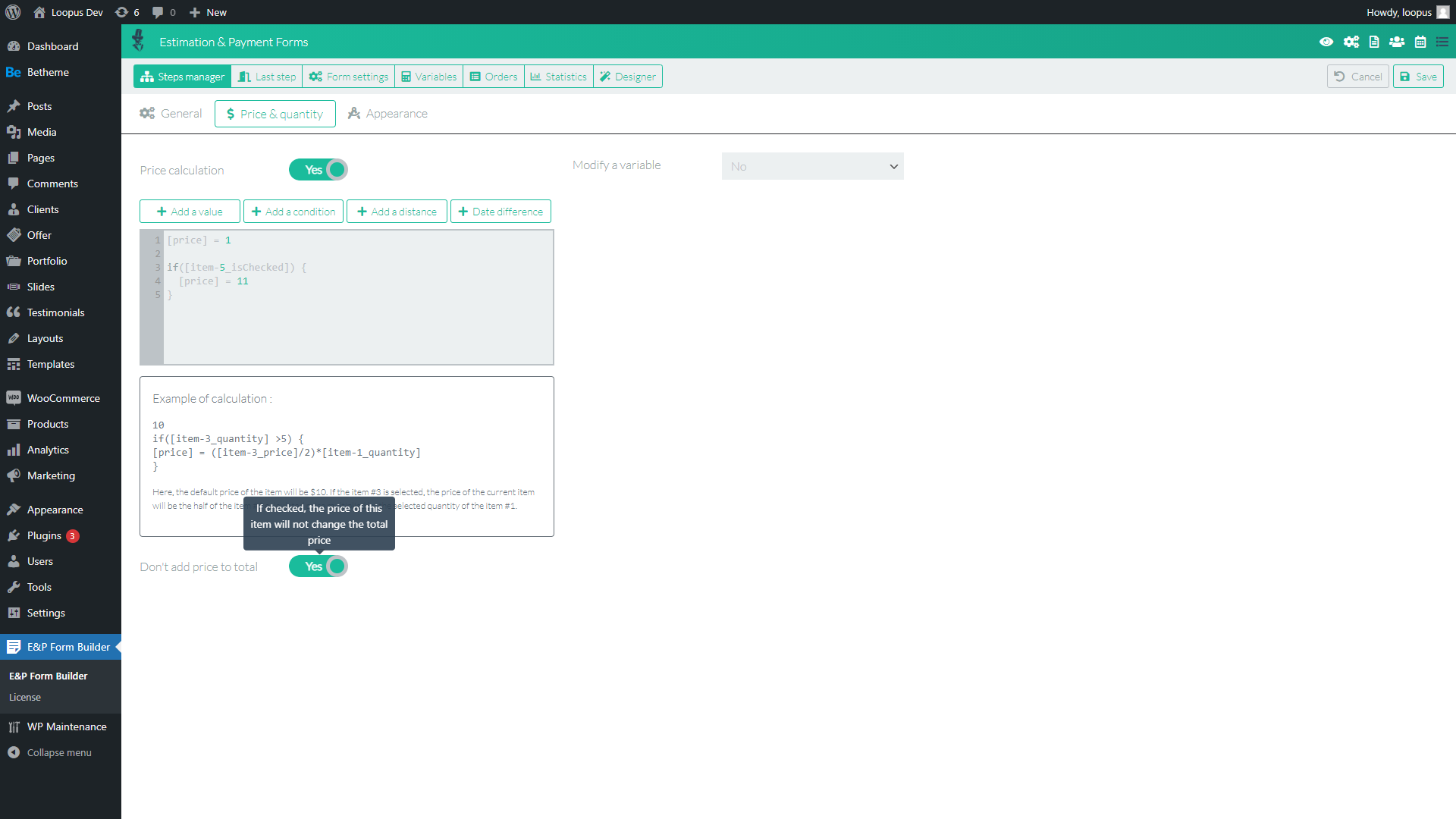
Task: Open the users group icon in header
Action: coord(1397,42)
